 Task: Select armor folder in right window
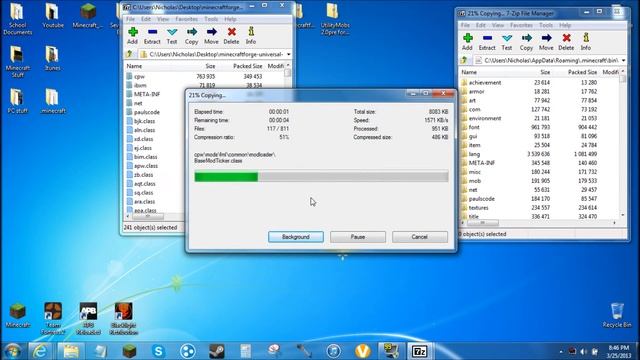[477, 91]
